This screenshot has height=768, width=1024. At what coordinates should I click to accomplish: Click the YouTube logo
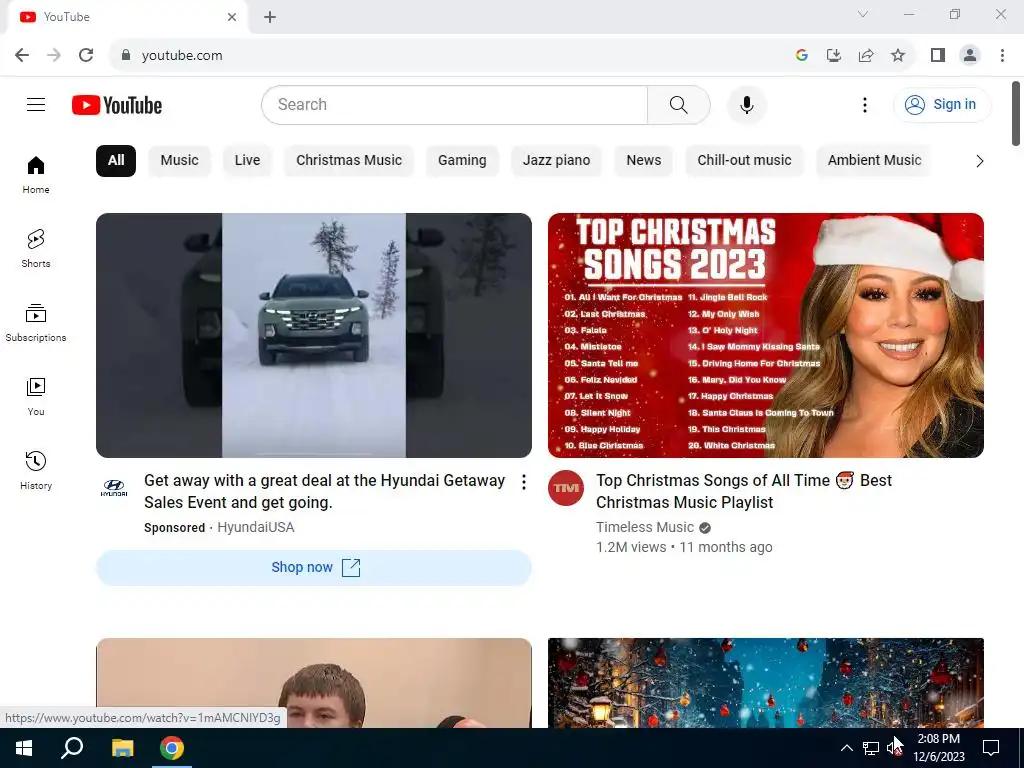pos(117,105)
